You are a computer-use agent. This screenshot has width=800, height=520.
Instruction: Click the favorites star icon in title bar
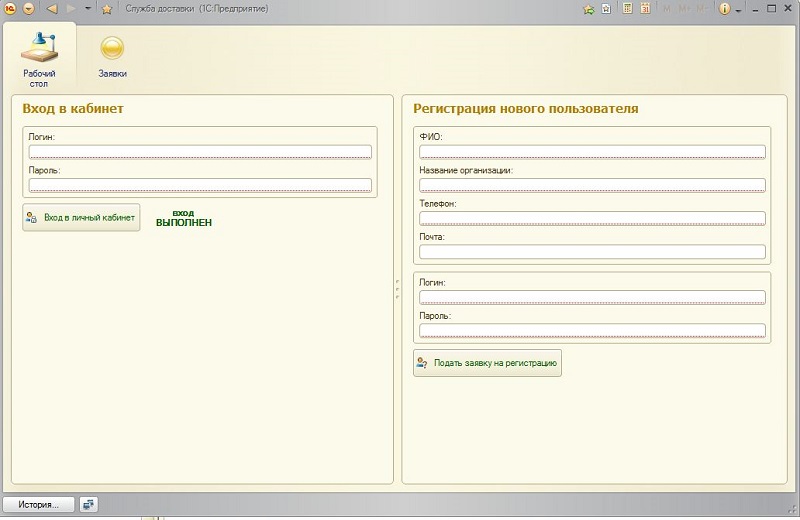point(107,9)
